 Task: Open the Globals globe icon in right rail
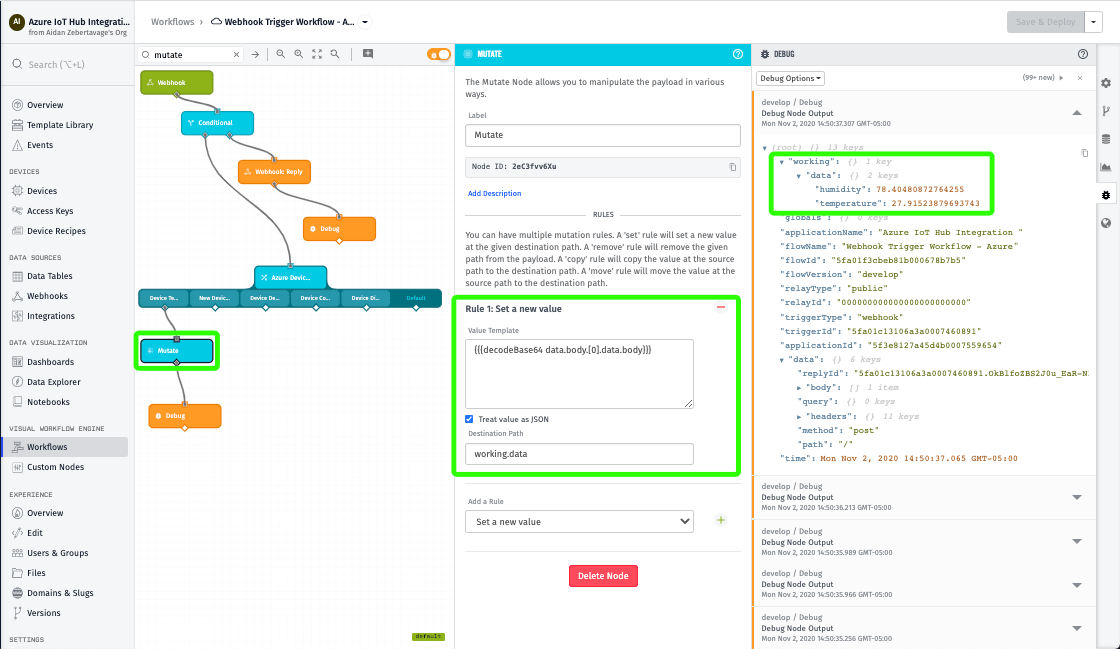coord(1106,223)
